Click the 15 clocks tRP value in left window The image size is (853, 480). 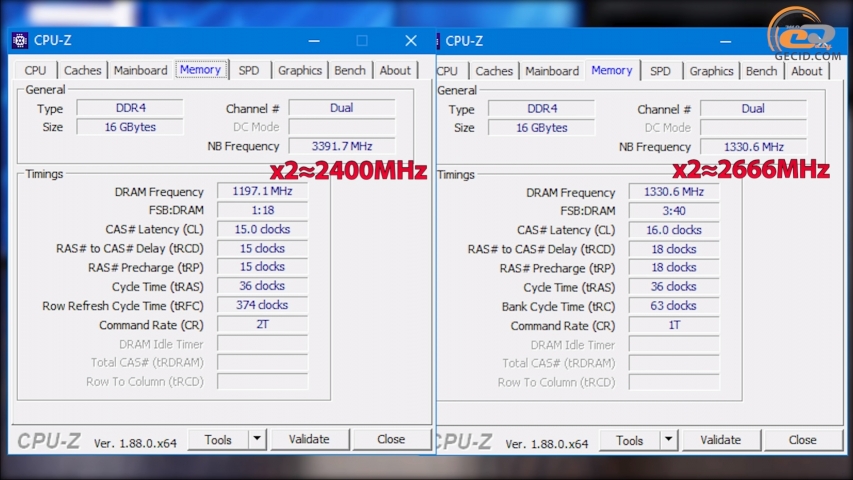click(x=262, y=267)
